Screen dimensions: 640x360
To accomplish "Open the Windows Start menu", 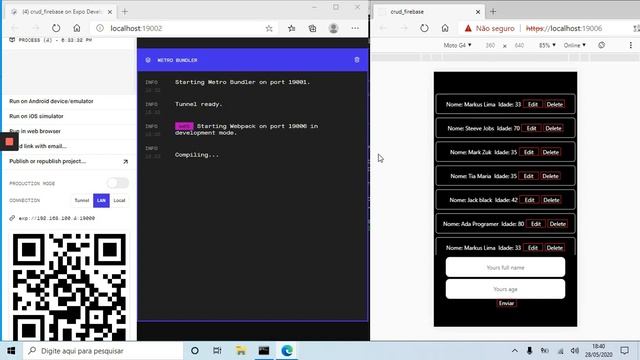I will [x=11, y=351].
